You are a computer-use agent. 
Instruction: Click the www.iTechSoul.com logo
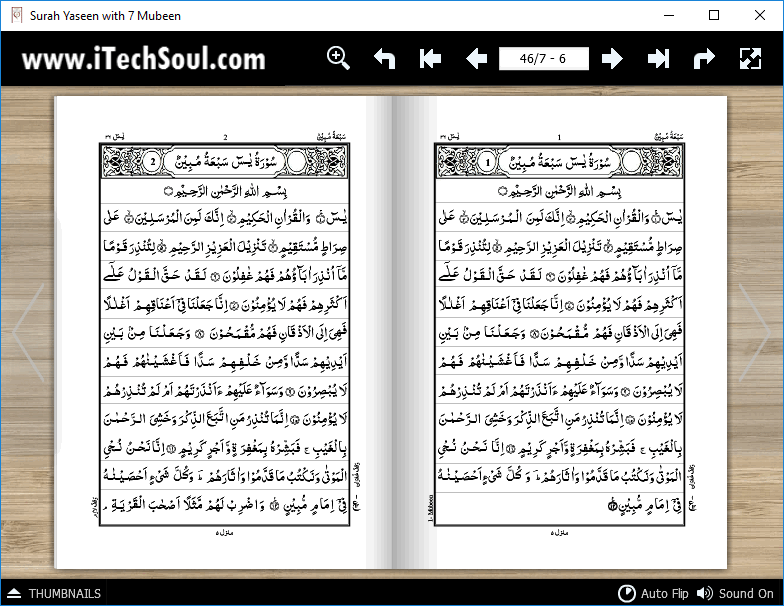[x=144, y=59]
